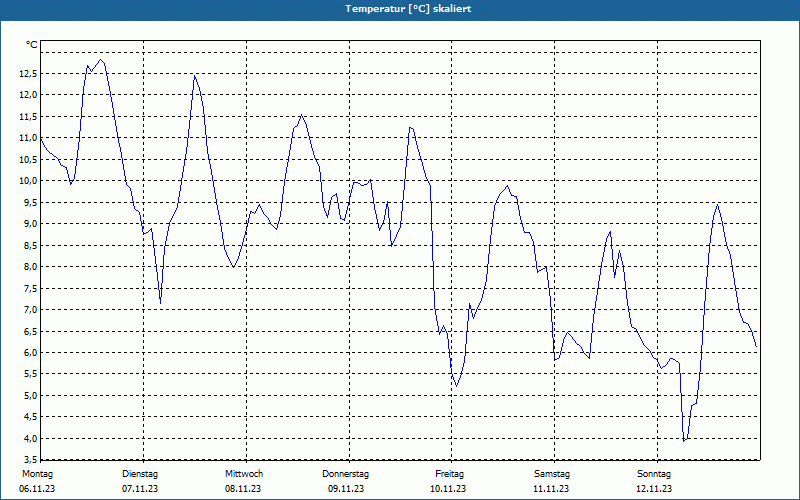Click the 12,5 y-axis value
The height and width of the screenshot is (500, 800).
point(28,73)
